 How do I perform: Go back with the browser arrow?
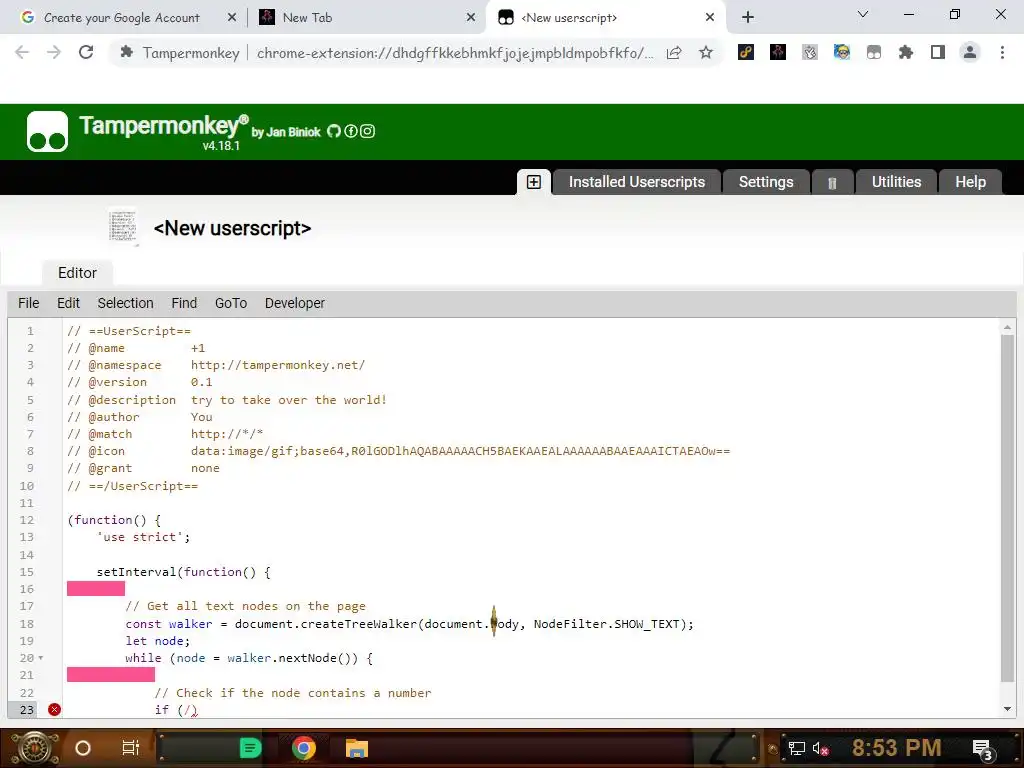coord(22,52)
